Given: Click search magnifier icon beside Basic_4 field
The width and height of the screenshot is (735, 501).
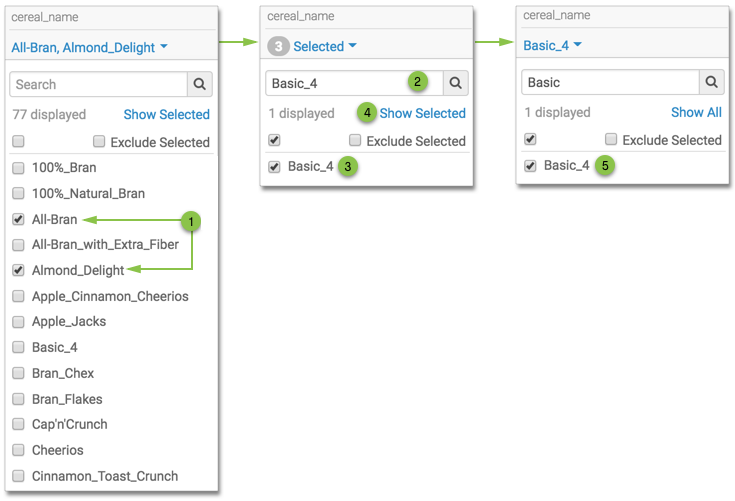Looking at the screenshot, I should 455,84.
